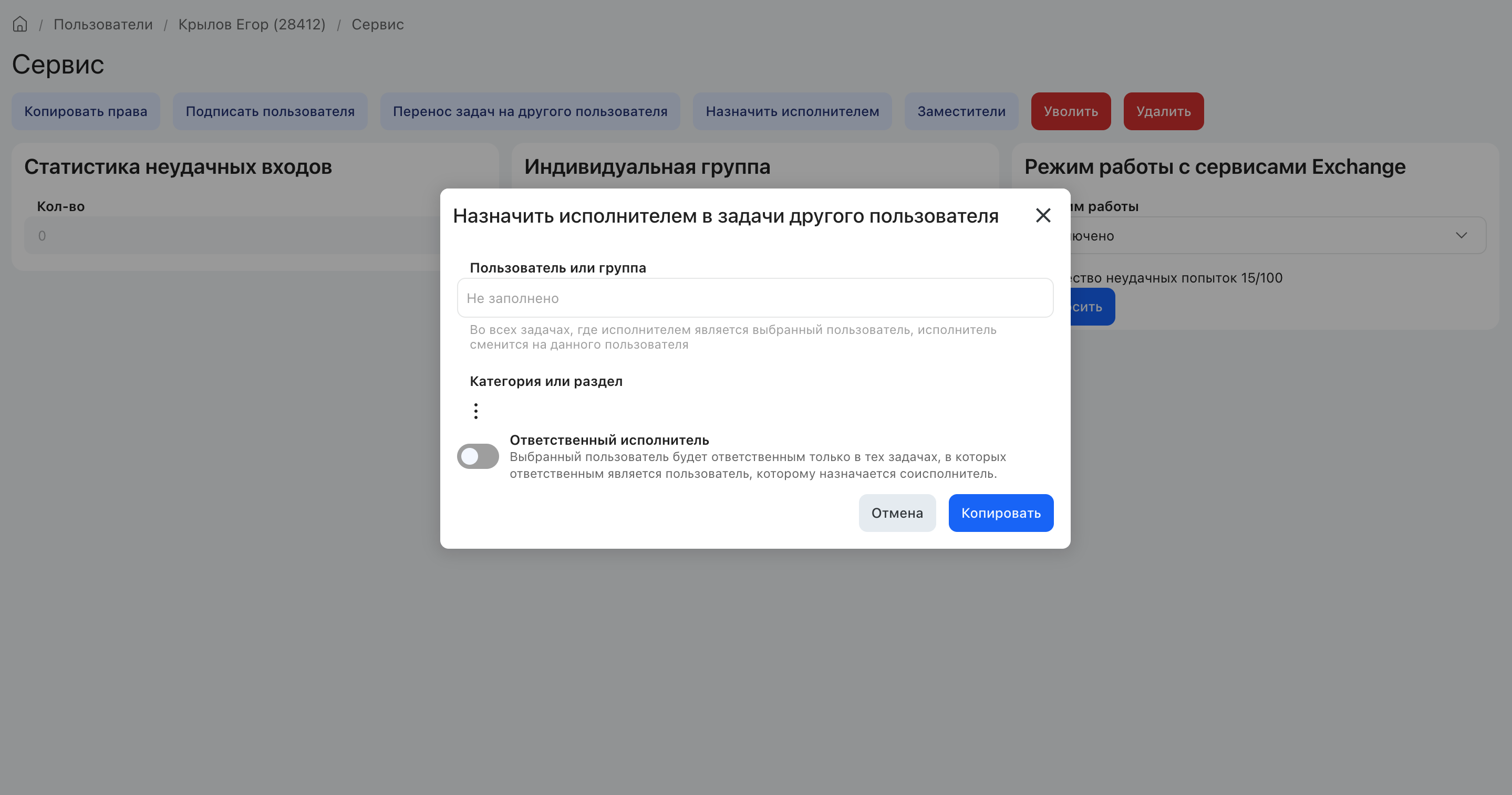The image size is (1512, 795).
Task: Close the assign executor dialog
Action: (x=1043, y=215)
